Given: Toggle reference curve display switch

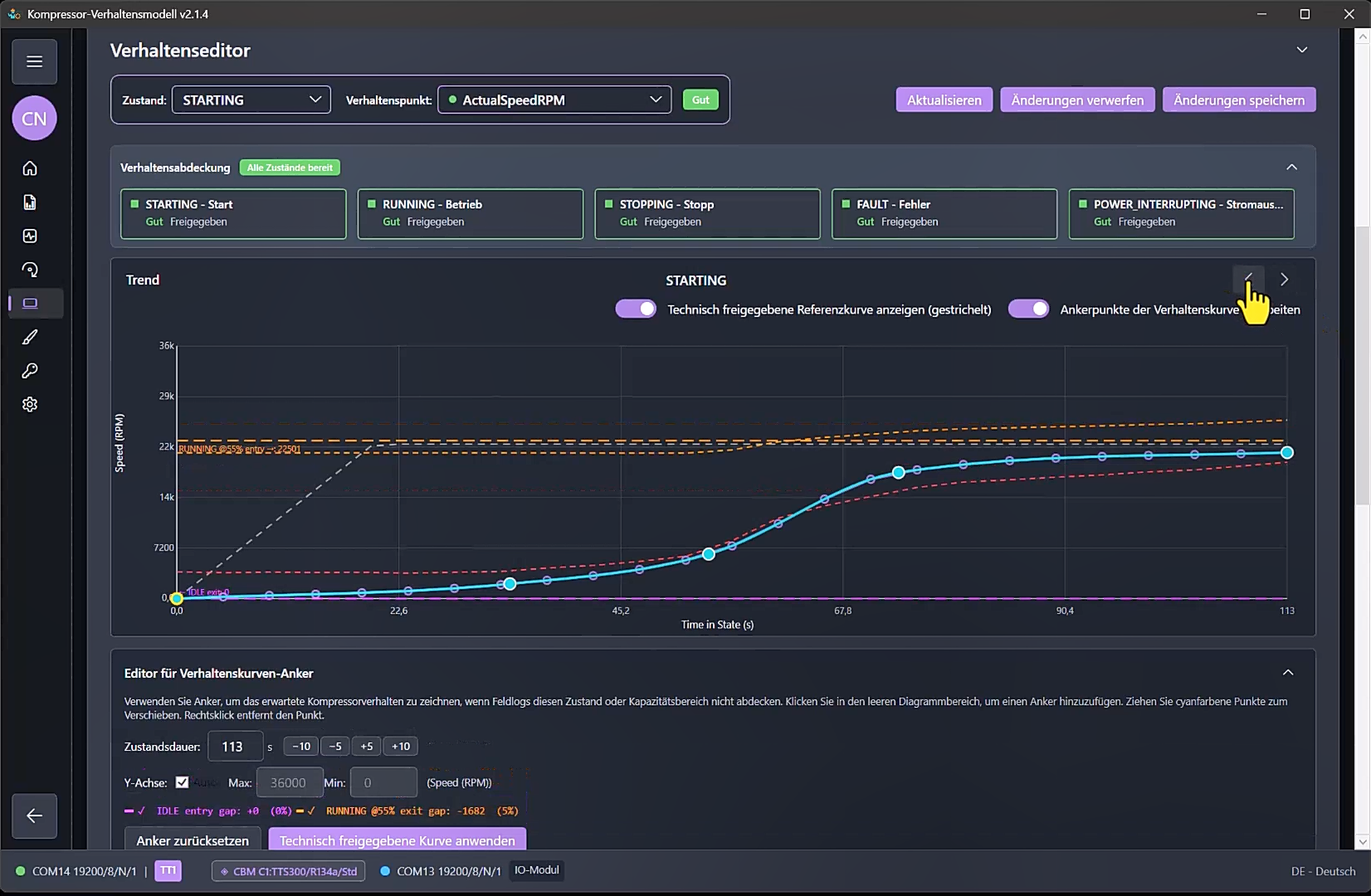Looking at the screenshot, I should coord(636,309).
